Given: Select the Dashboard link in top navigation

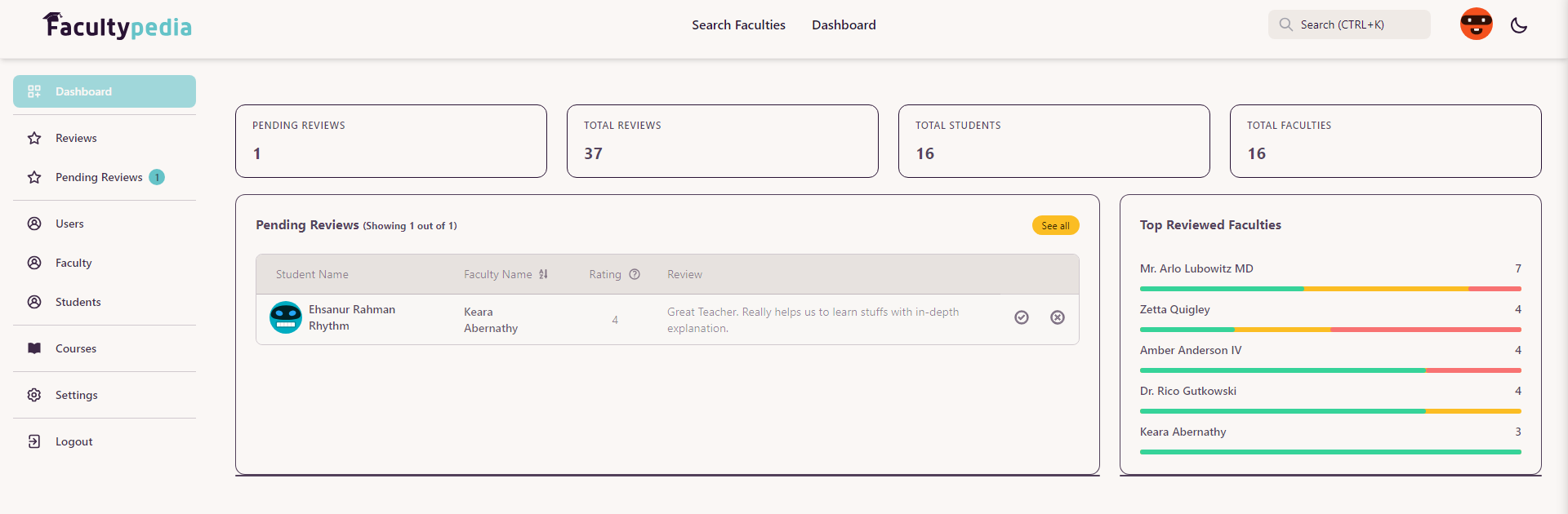Looking at the screenshot, I should tap(844, 25).
